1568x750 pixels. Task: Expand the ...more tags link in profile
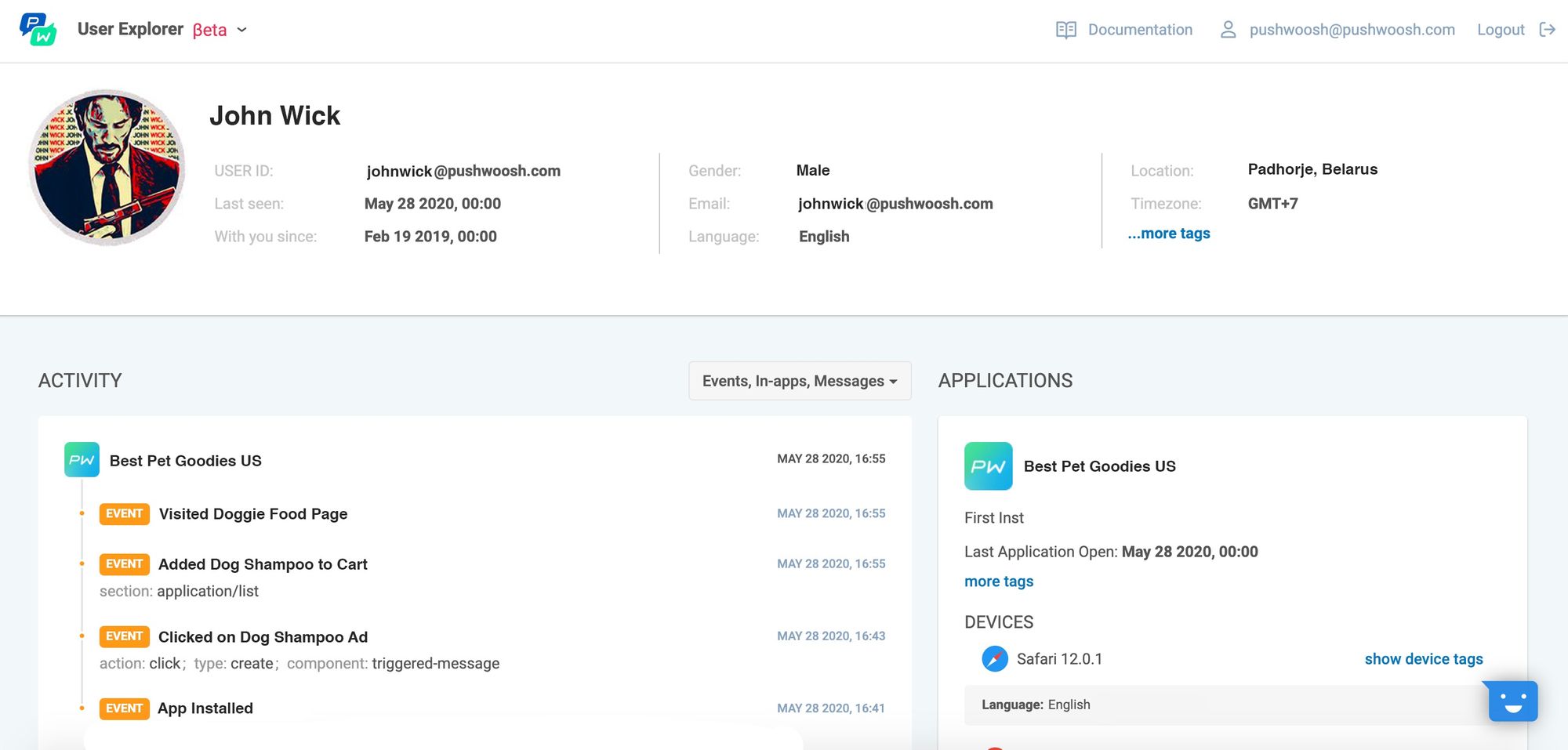[1169, 234]
